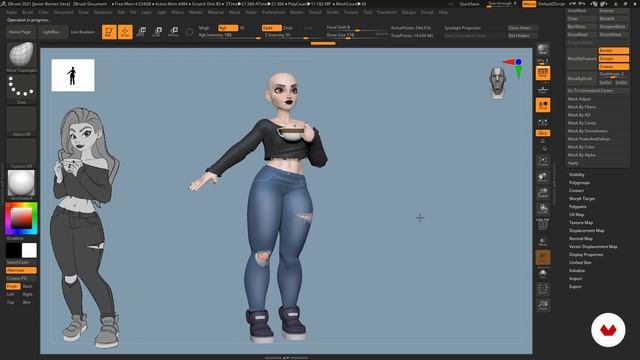Enable the Zsub button
The image size is (640, 360).
pyautogui.click(x=289, y=28)
